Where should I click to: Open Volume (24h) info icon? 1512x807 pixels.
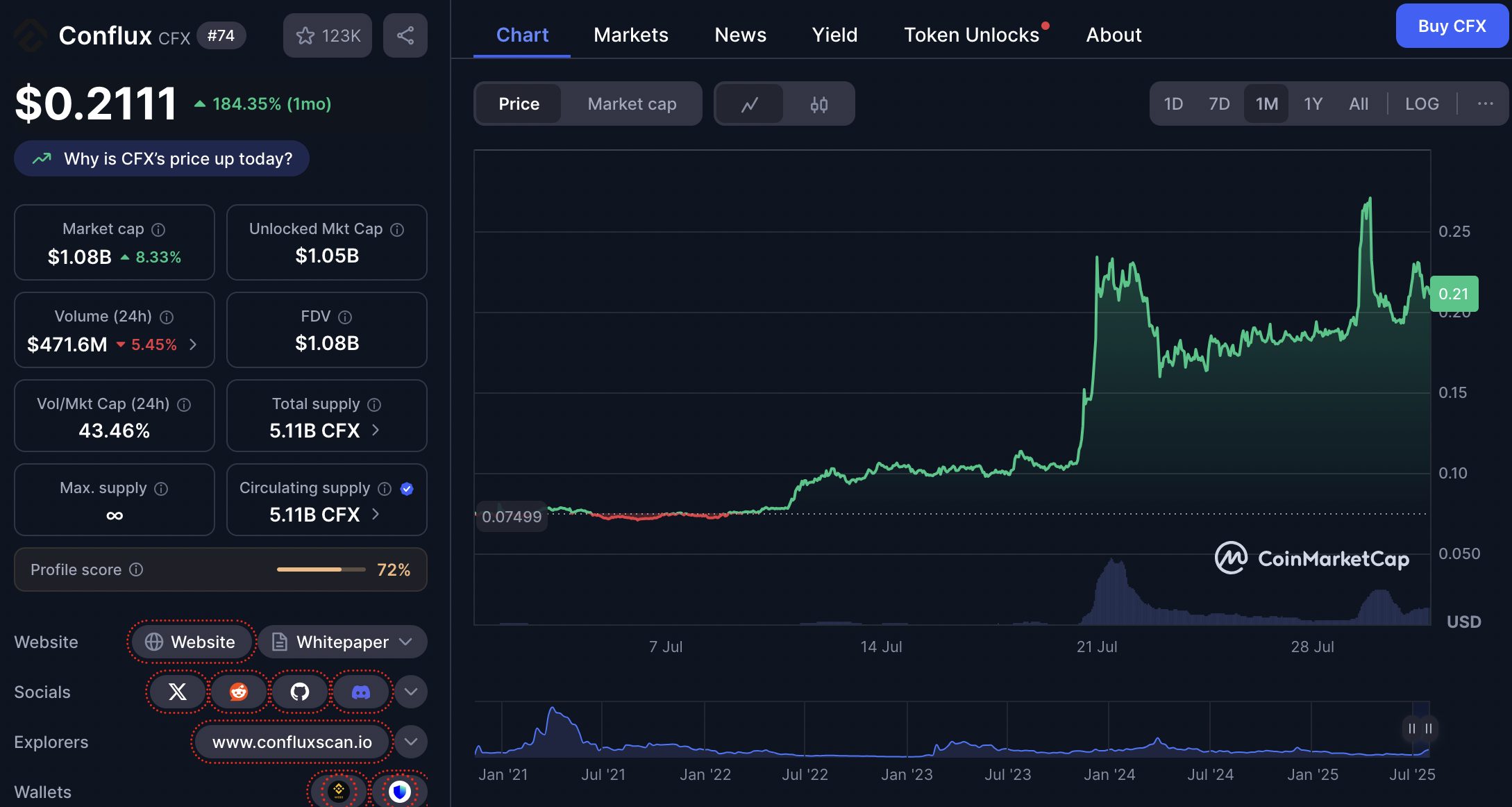pos(167,317)
